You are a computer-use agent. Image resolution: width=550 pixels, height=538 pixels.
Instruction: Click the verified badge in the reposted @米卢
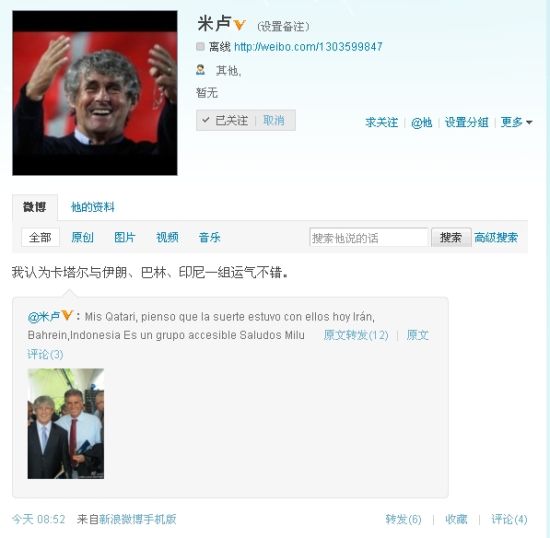pos(67,315)
